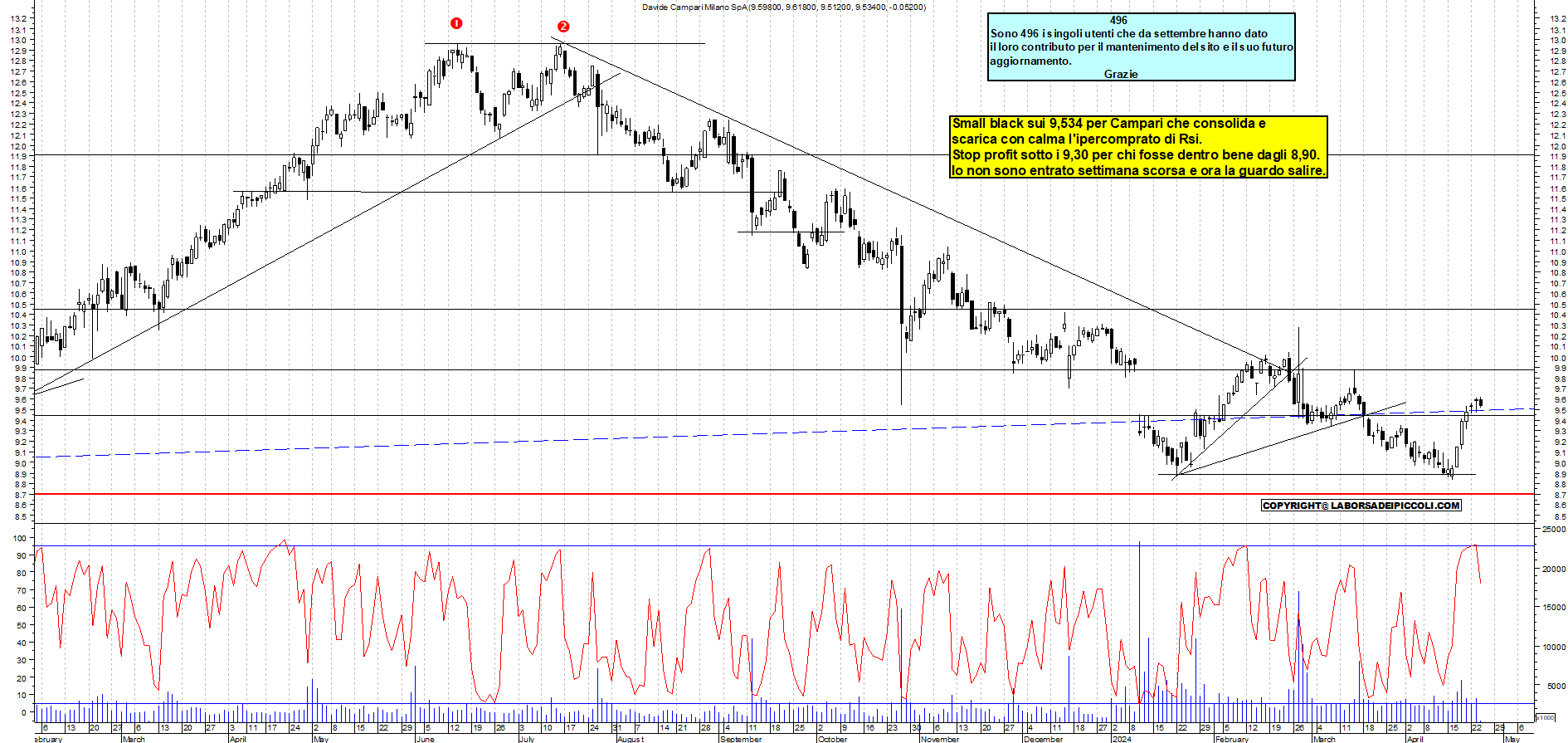Click the red circle marker numbered 2
The width and height of the screenshot is (1568, 743).
563,27
